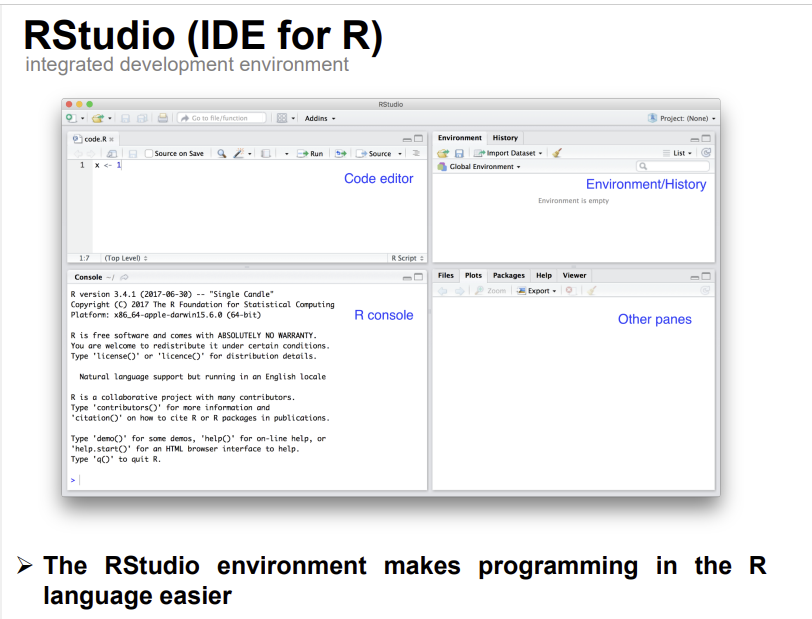
Task: Click the editor forward navigation arrow
Action: pyautogui.click(x=91, y=153)
